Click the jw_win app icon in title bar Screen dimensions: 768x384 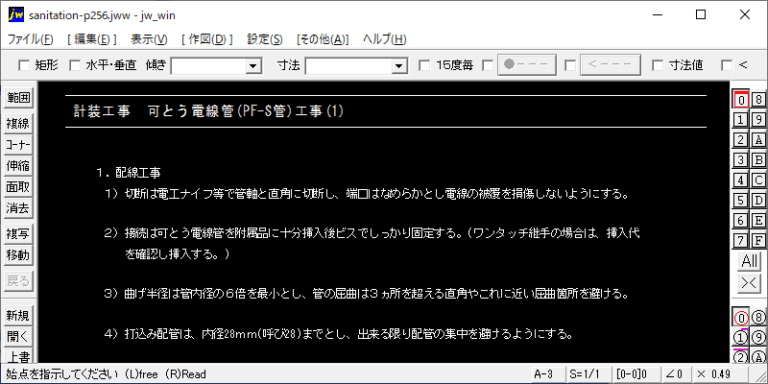pyautogui.click(x=16, y=15)
